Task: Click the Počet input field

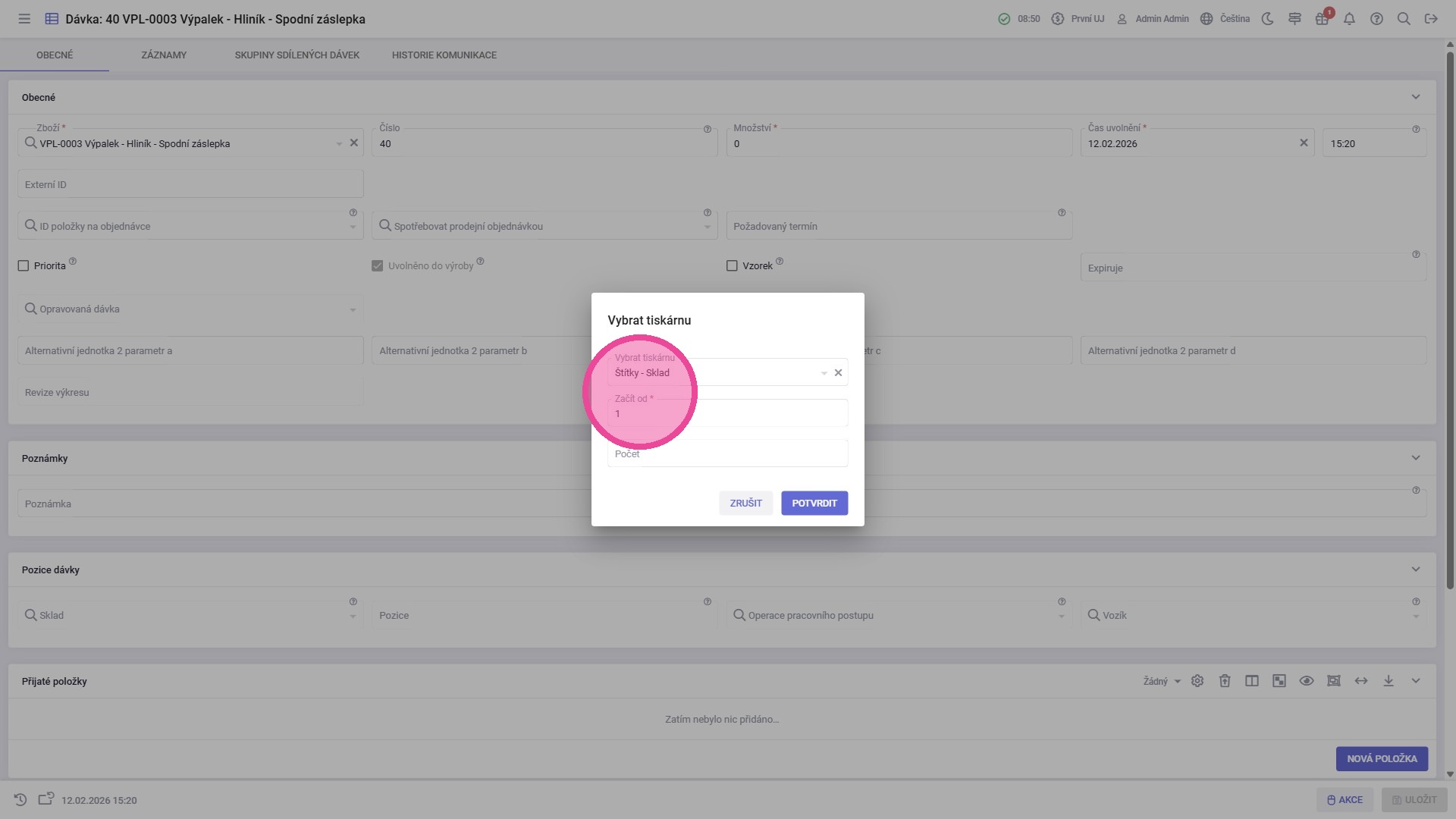Action: (x=727, y=453)
